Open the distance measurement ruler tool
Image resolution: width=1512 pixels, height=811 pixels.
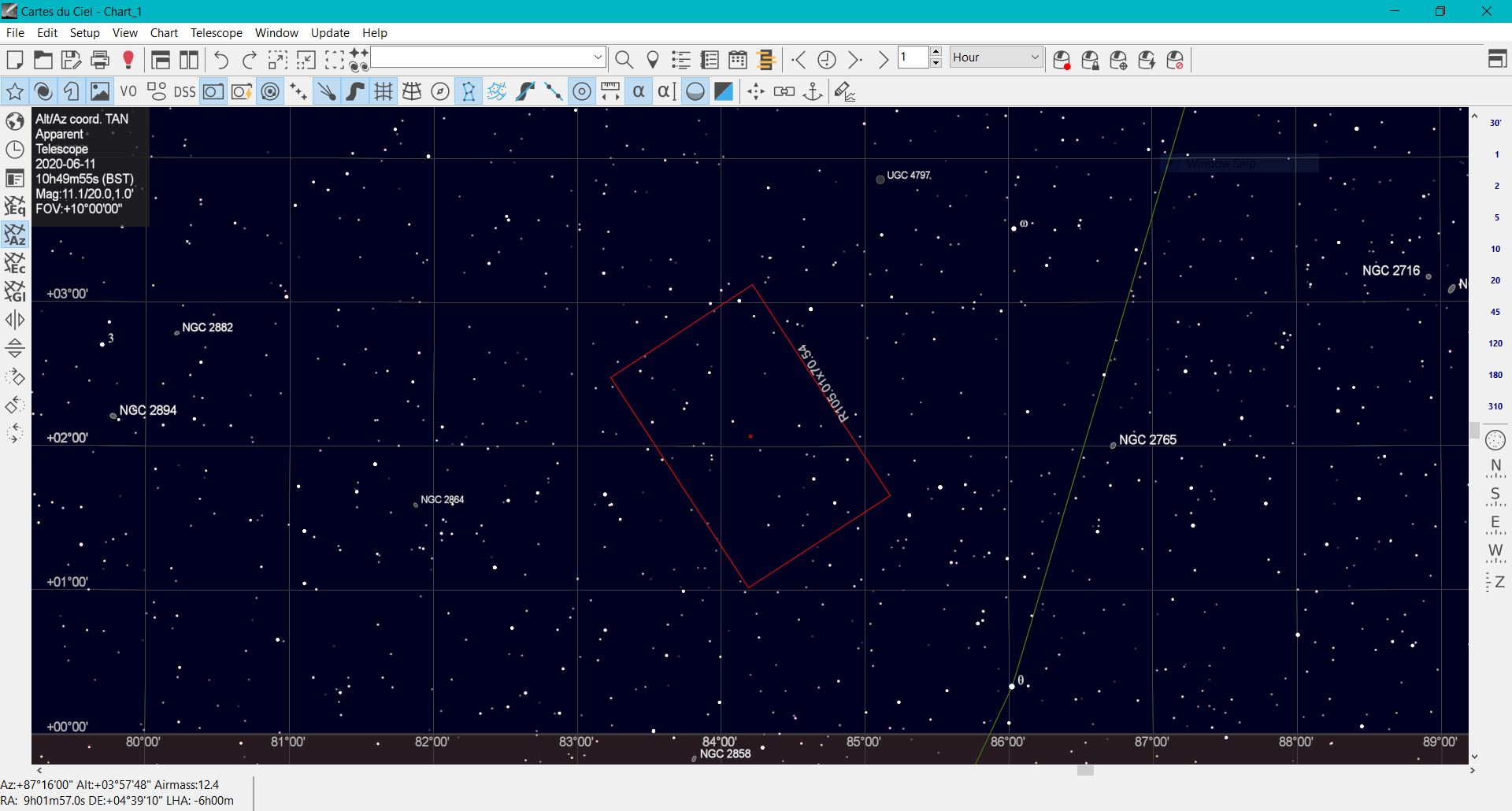pyautogui.click(x=610, y=92)
